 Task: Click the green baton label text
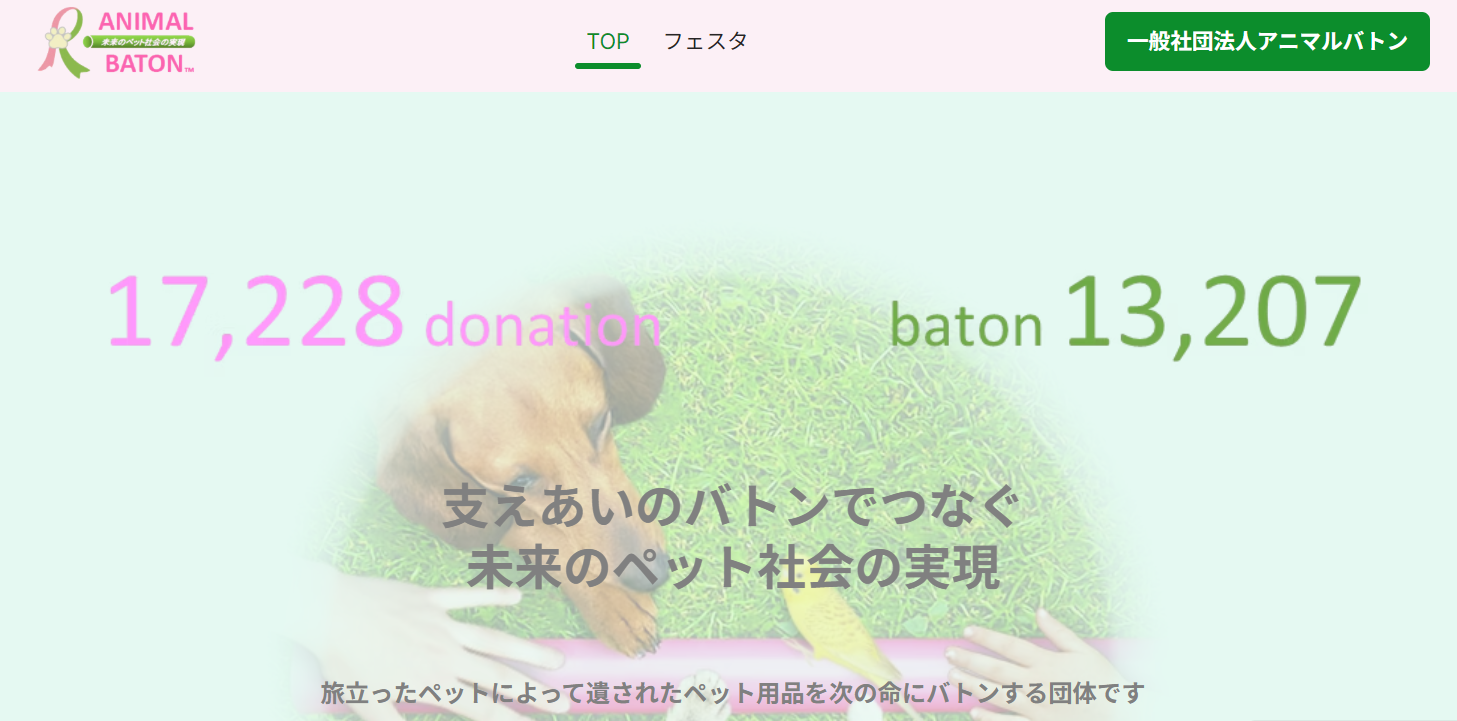[x=966, y=326]
